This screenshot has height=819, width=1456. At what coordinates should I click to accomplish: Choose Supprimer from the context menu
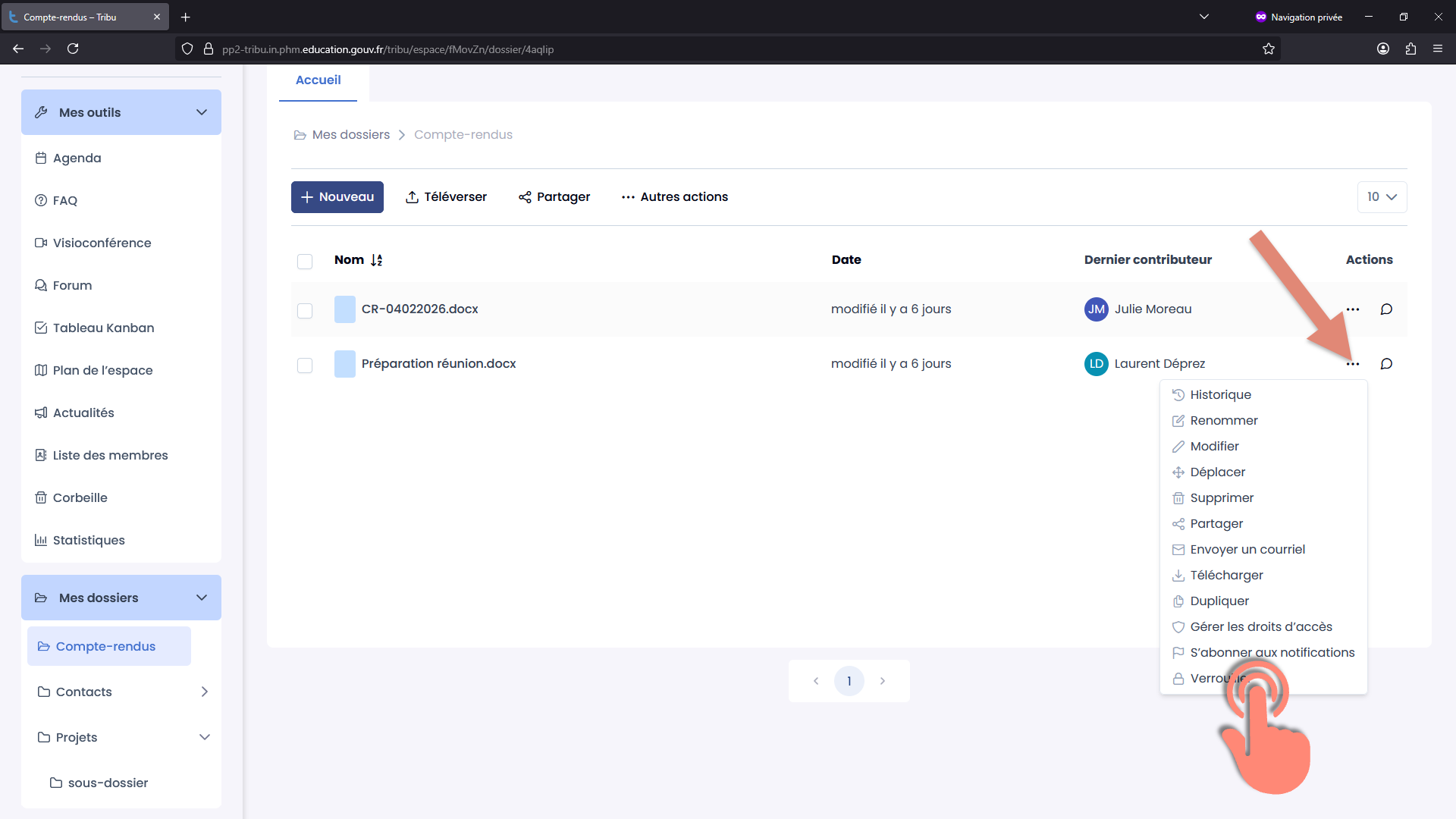[x=1263, y=498]
